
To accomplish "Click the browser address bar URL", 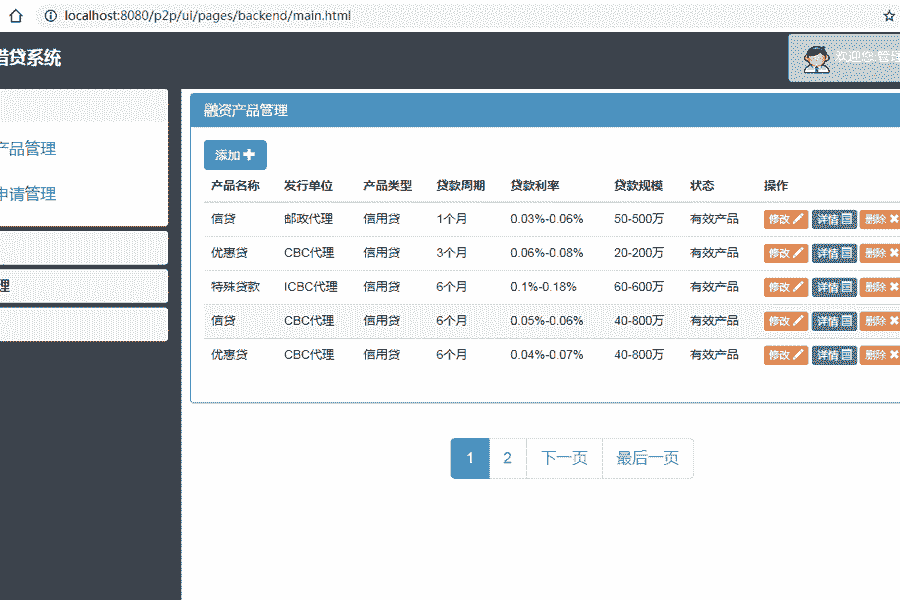I will point(207,16).
